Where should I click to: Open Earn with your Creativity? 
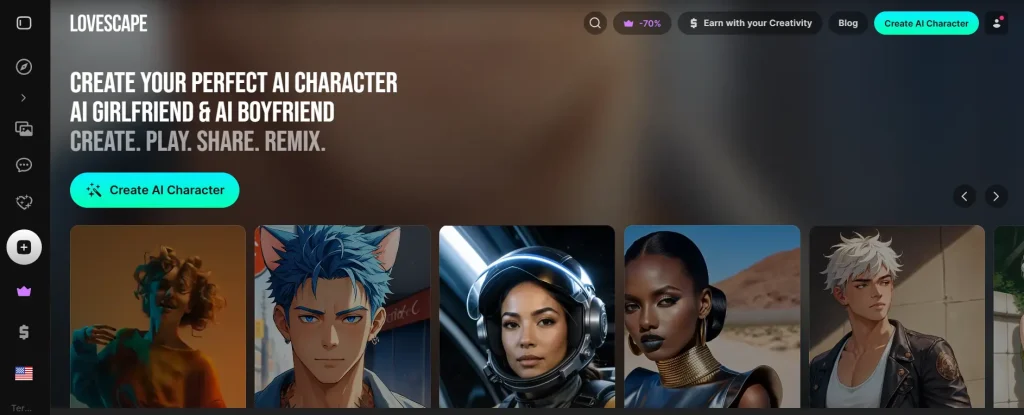(x=750, y=23)
